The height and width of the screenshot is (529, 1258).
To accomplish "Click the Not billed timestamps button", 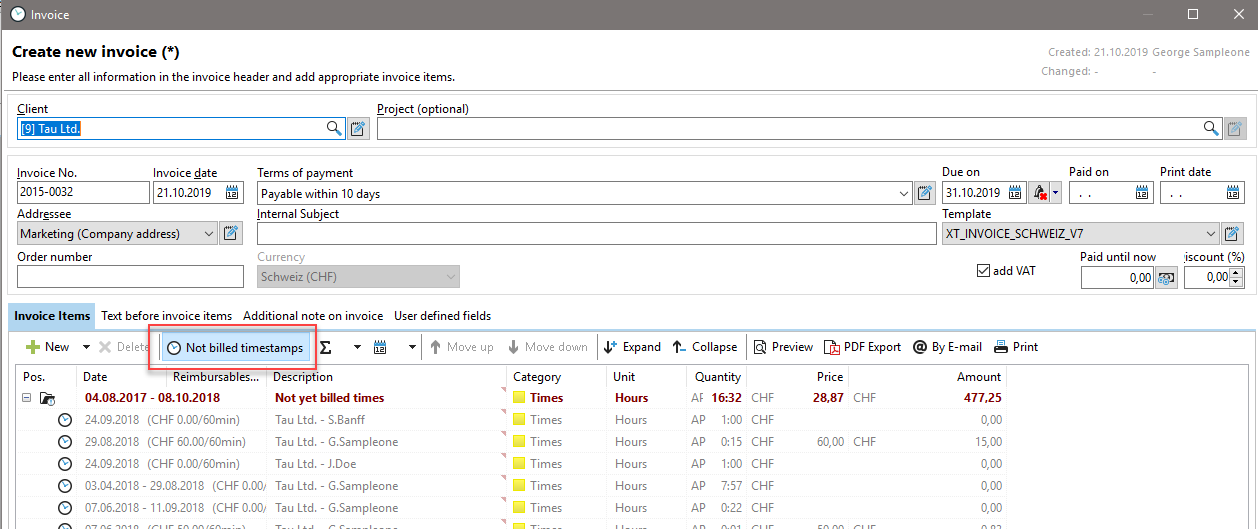I will click(x=234, y=347).
